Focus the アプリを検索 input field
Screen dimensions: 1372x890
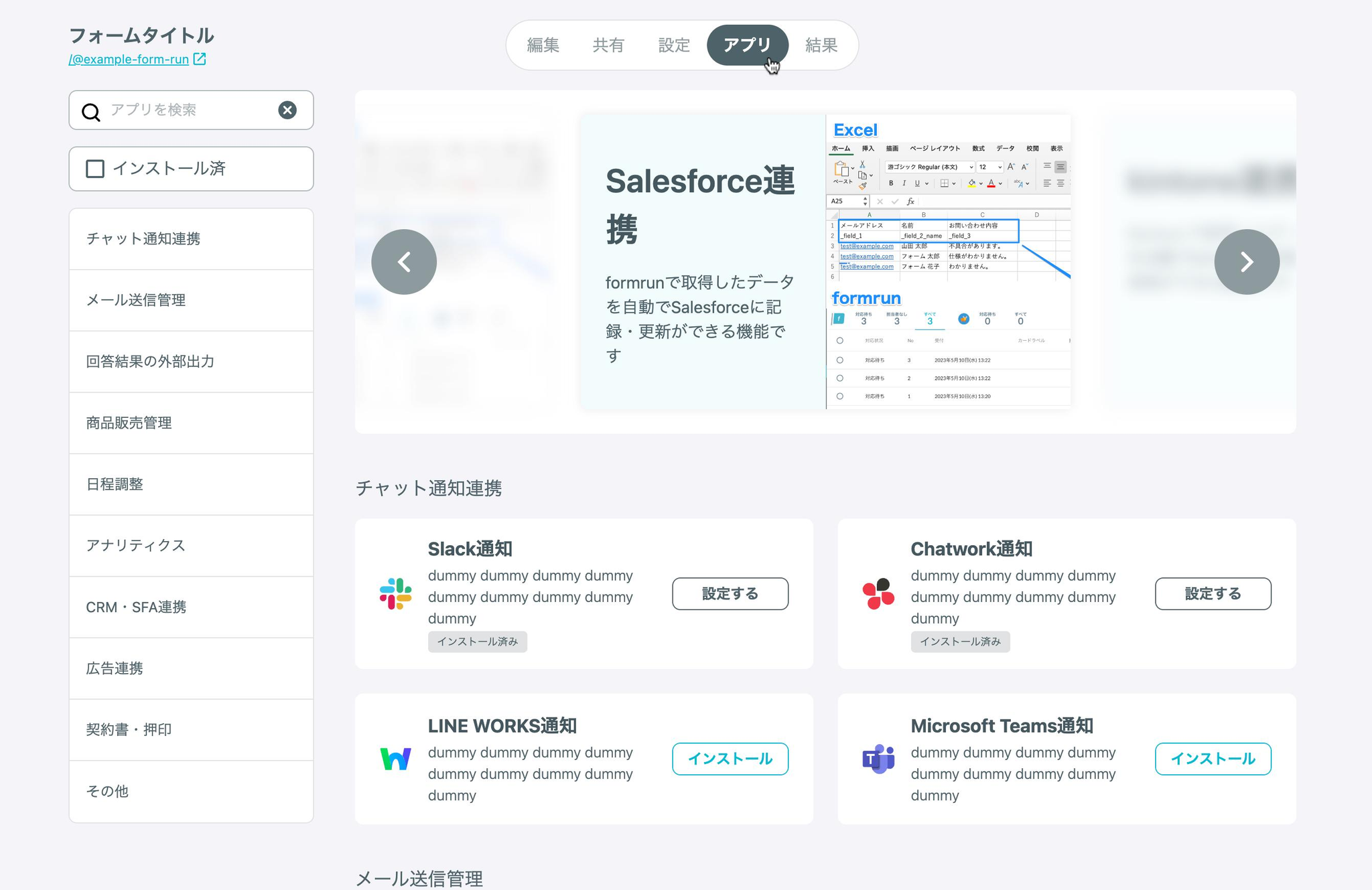[191, 110]
